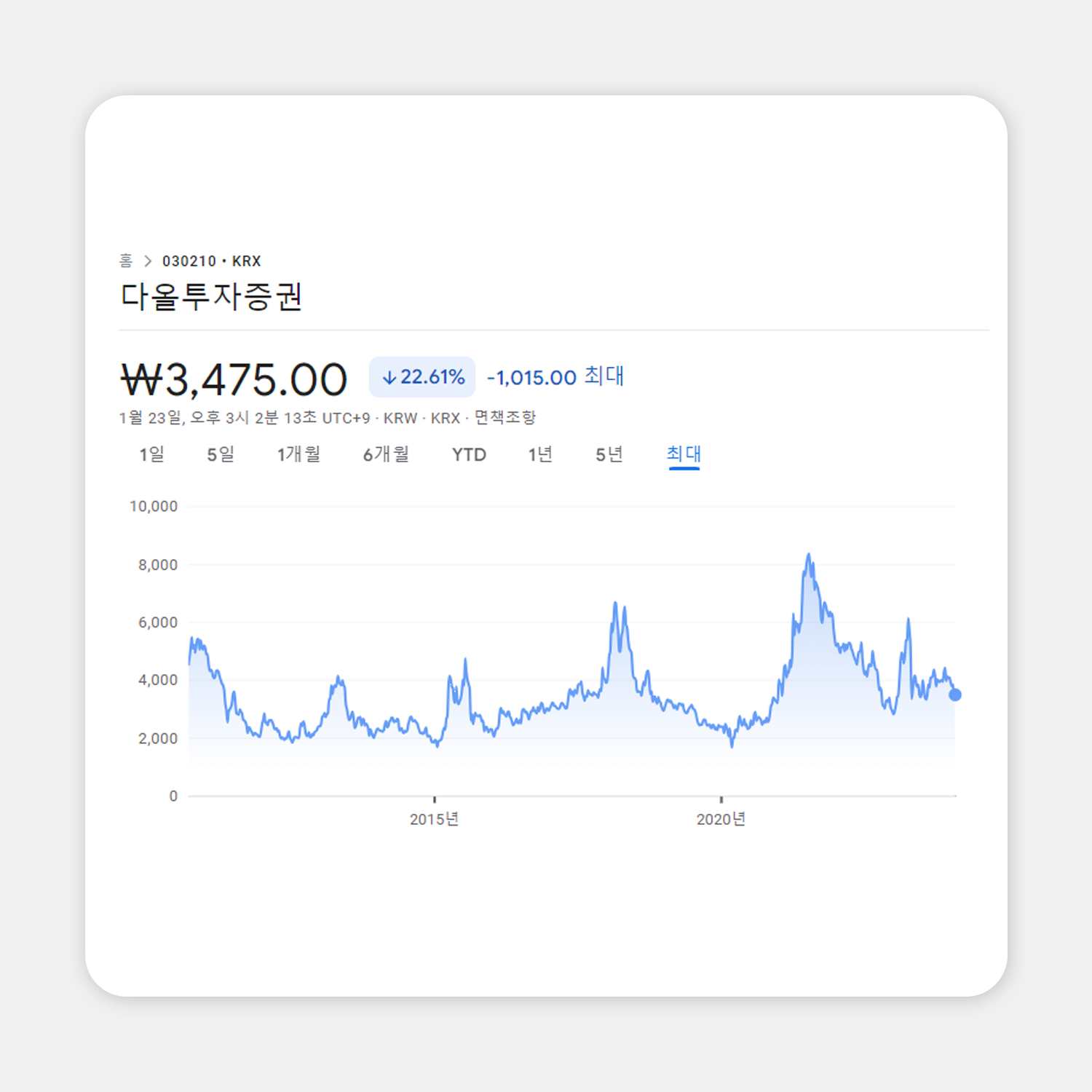Click the current price dot at the chart's end
This screenshot has width=1092, height=1092.
tap(955, 695)
